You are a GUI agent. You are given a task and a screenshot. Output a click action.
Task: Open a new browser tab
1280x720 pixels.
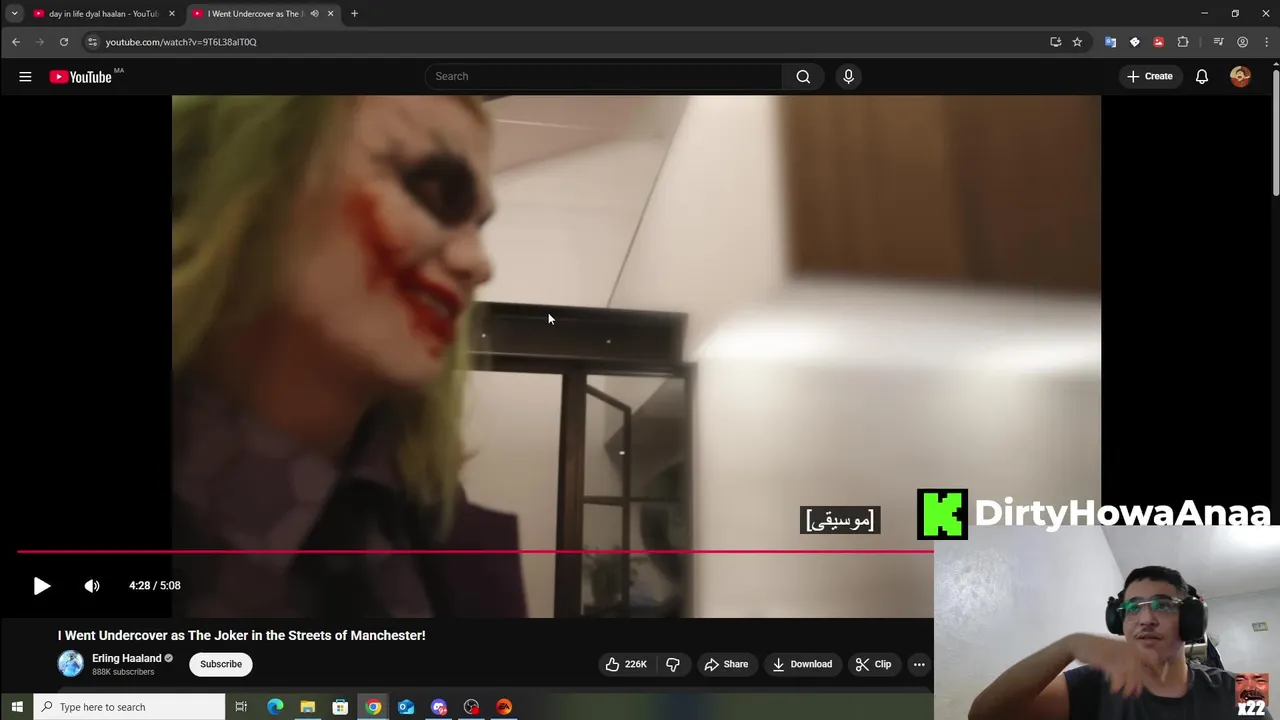pyautogui.click(x=354, y=14)
